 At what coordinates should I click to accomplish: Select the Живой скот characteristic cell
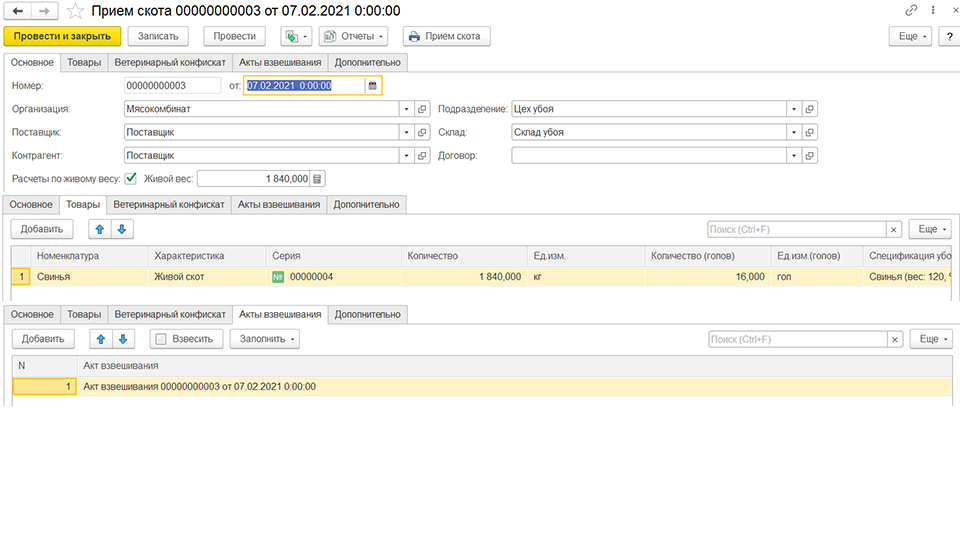(207, 277)
